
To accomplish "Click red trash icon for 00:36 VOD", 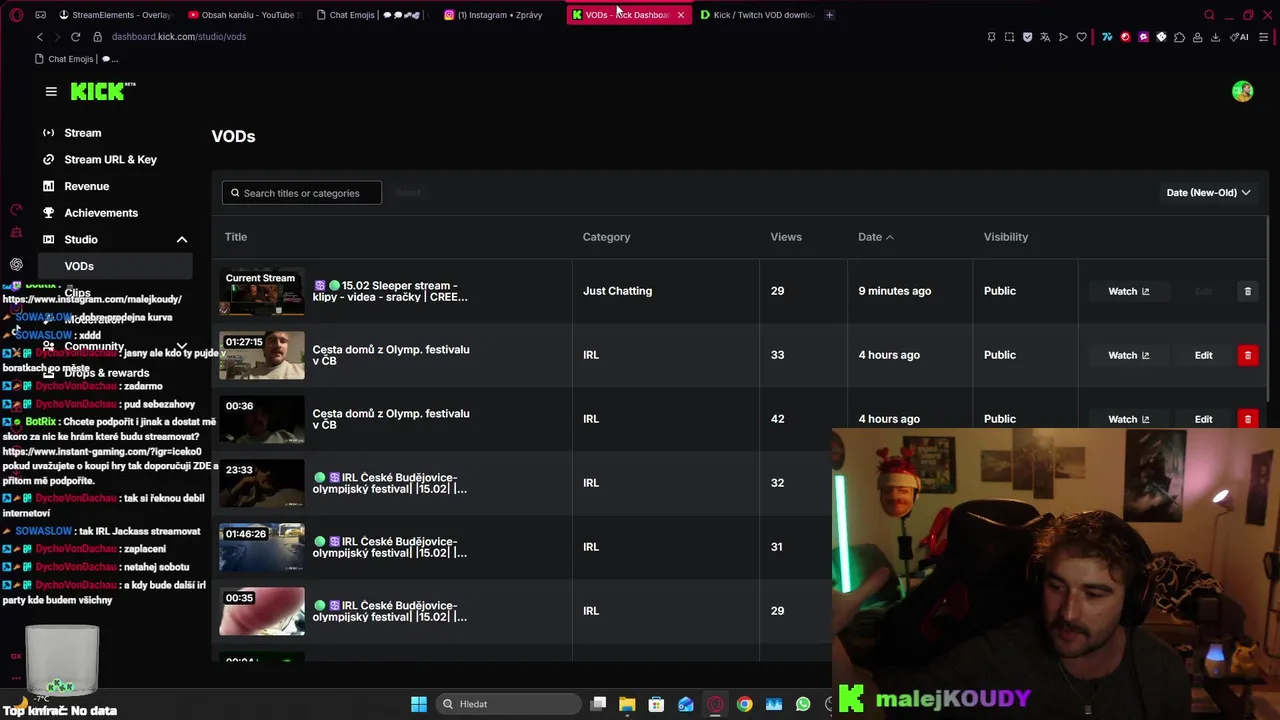I will click(1248, 419).
